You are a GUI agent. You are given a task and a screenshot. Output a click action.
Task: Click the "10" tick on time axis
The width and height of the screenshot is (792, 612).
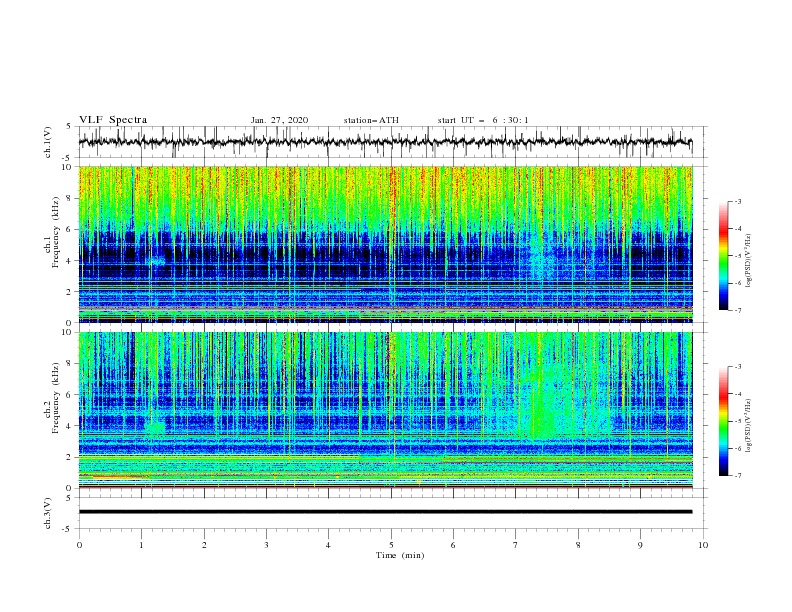coord(703,545)
